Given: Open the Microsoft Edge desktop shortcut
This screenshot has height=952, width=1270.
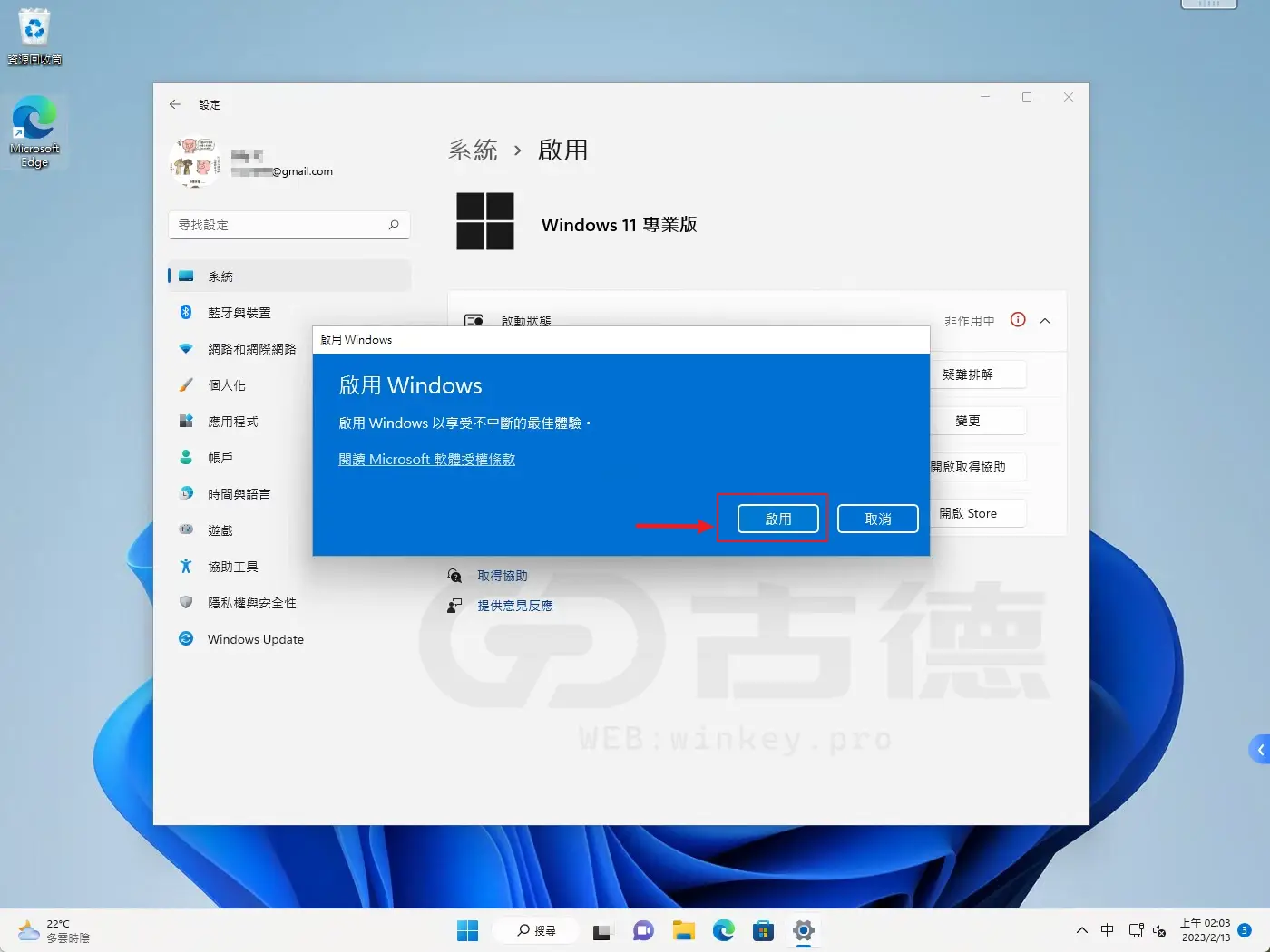Looking at the screenshot, I should coord(34,132).
